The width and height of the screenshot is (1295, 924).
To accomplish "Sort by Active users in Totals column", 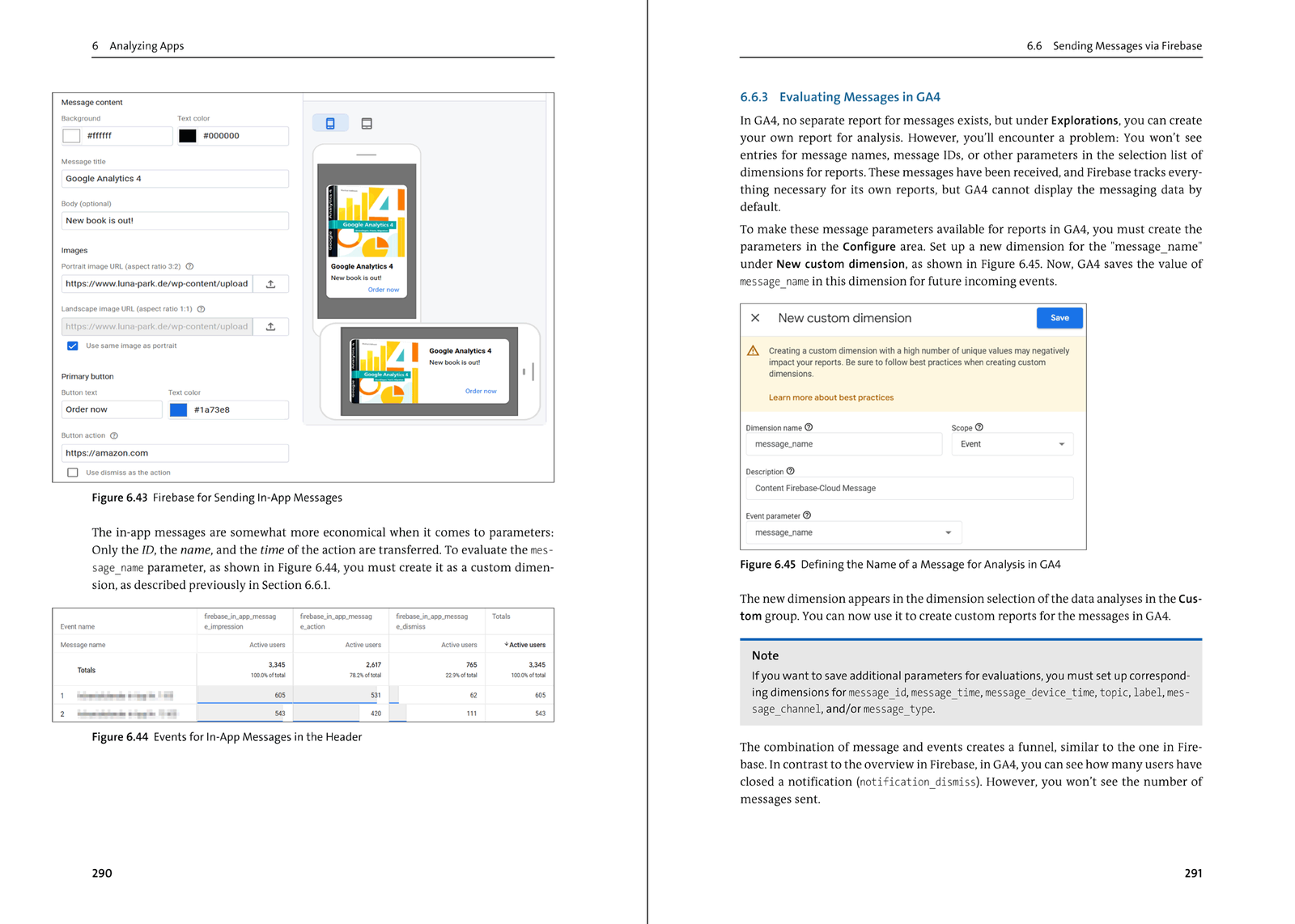I will (x=525, y=645).
